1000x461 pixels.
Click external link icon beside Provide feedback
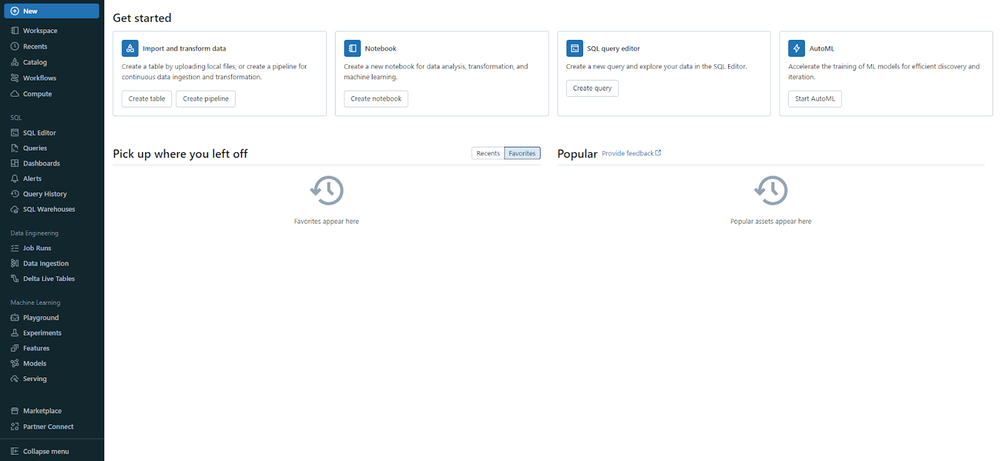pos(659,153)
